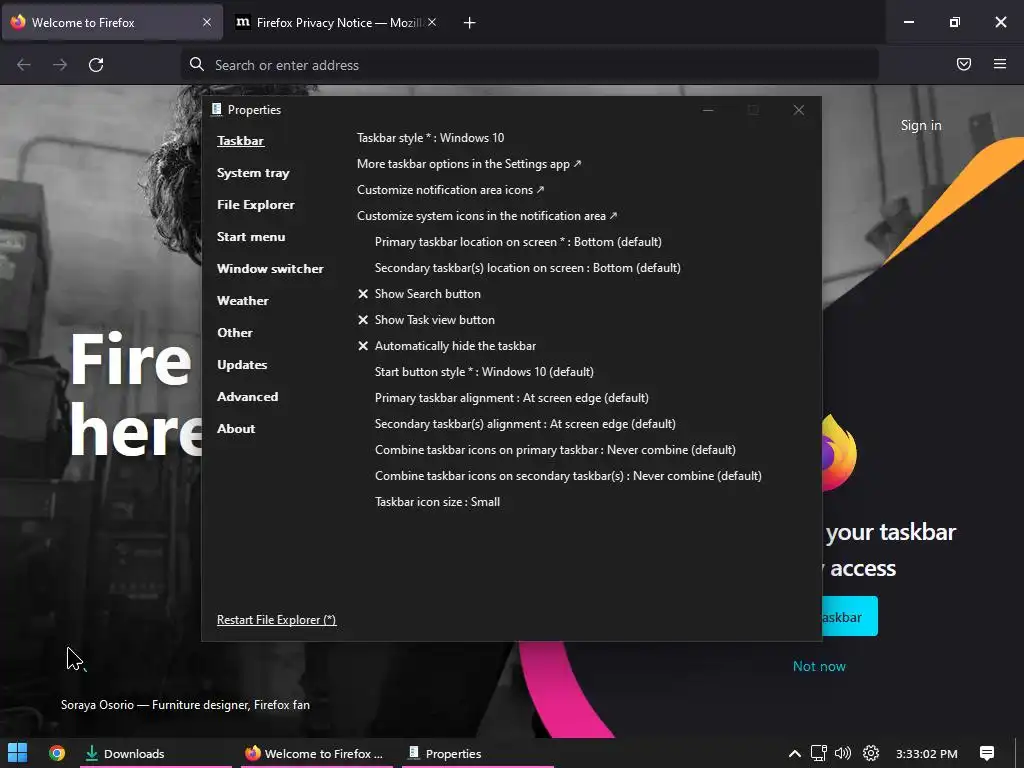Change Secondary taskbar(s) location on screen
Image resolution: width=1024 pixels, height=768 pixels.
pyautogui.click(x=528, y=268)
